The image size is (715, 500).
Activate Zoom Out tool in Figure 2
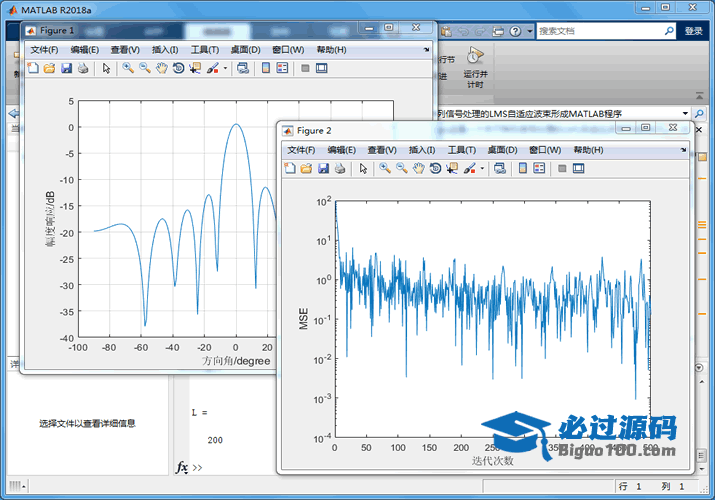[402, 169]
